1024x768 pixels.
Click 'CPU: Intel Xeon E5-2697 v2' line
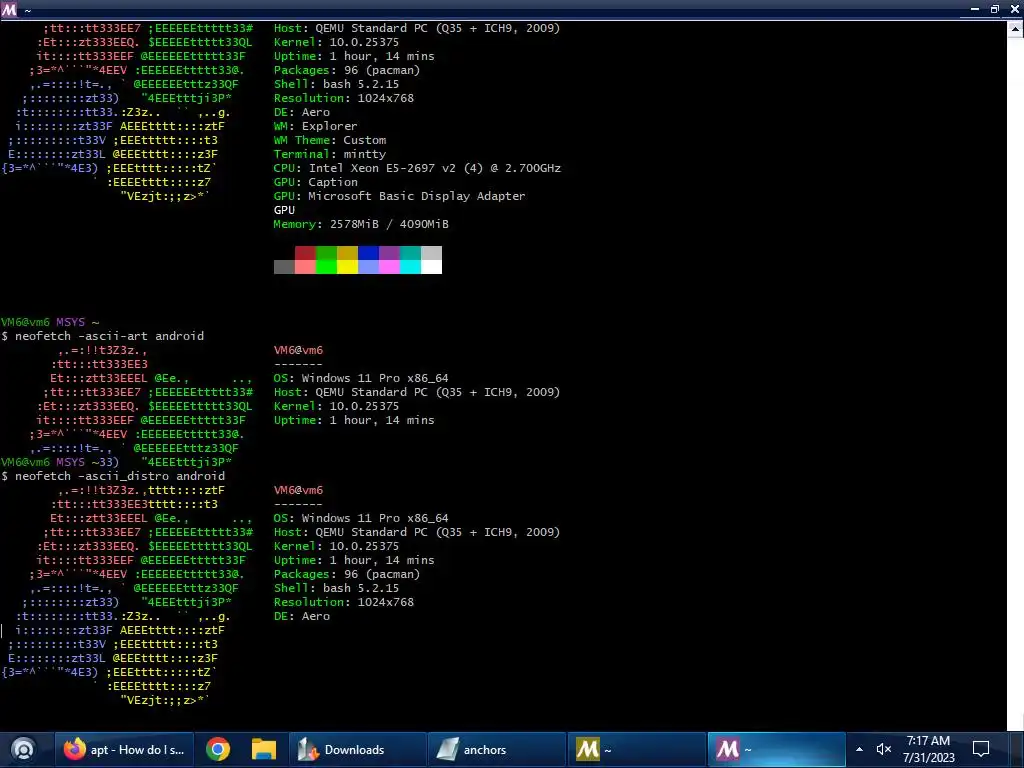[417, 168]
